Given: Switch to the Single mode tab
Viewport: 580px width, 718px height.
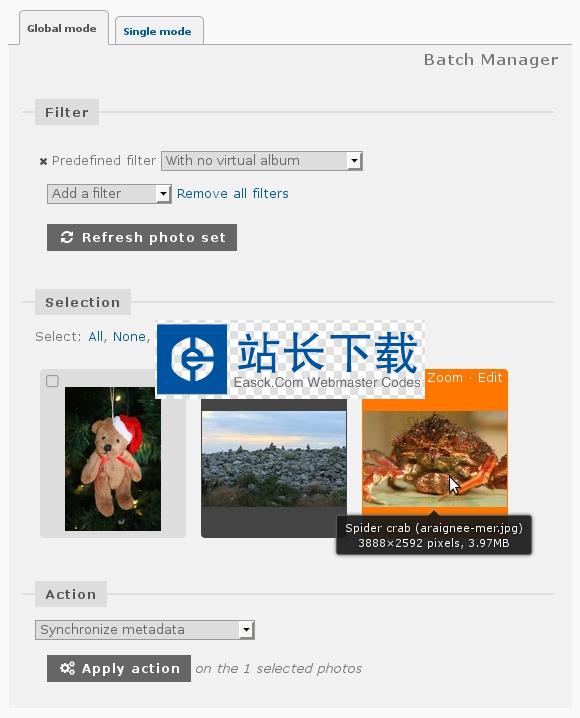Looking at the screenshot, I should pos(157,32).
